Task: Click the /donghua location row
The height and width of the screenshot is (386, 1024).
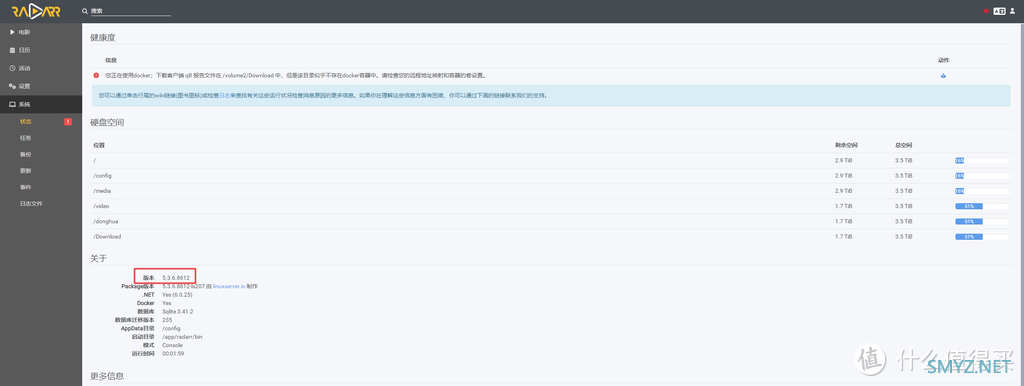Action: (551, 221)
